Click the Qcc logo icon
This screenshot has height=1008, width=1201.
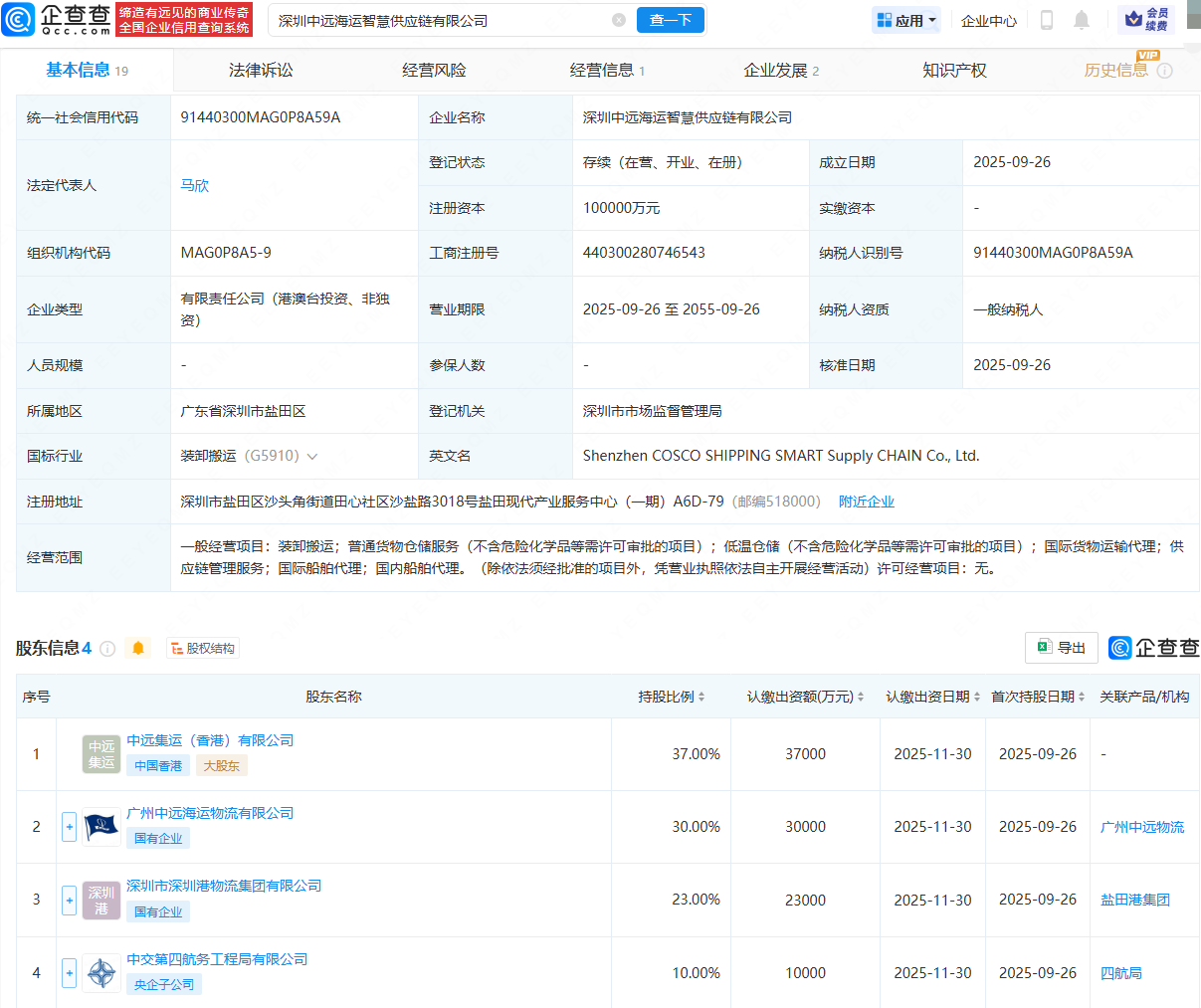click(x=20, y=20)
